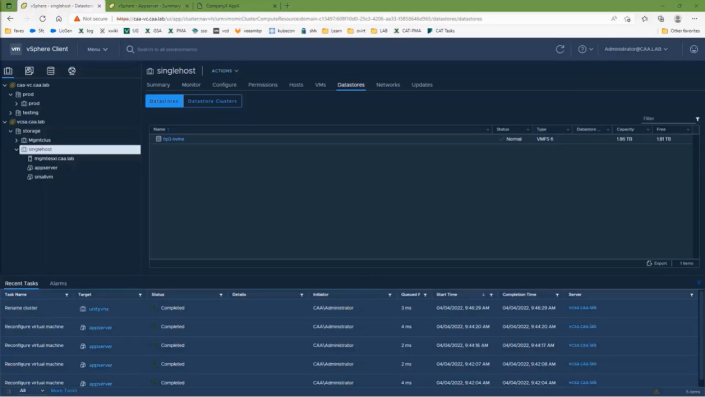This screenshot has height=397, width=705.
Task: Collapse the storage datacenter node
Action: point(11,131)
